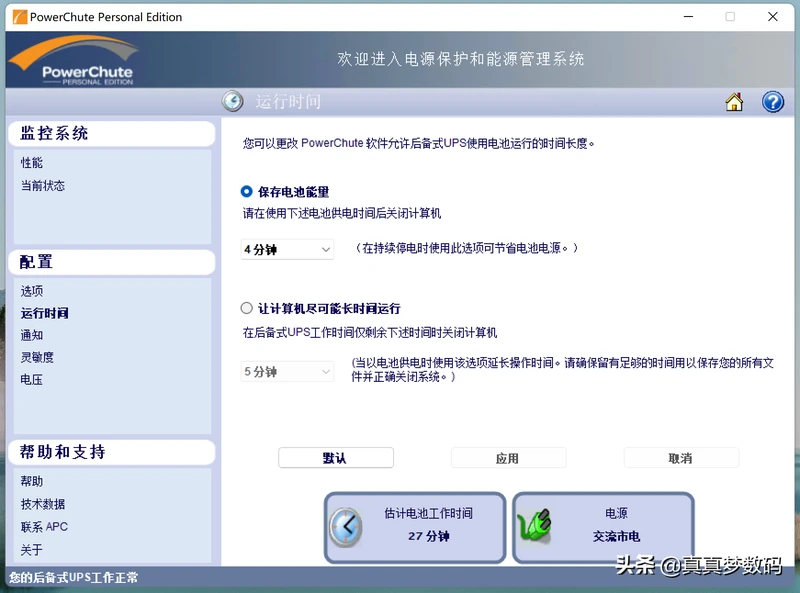Open 选项 under 配置
The image size is (800, 593).
click(32, 291)
